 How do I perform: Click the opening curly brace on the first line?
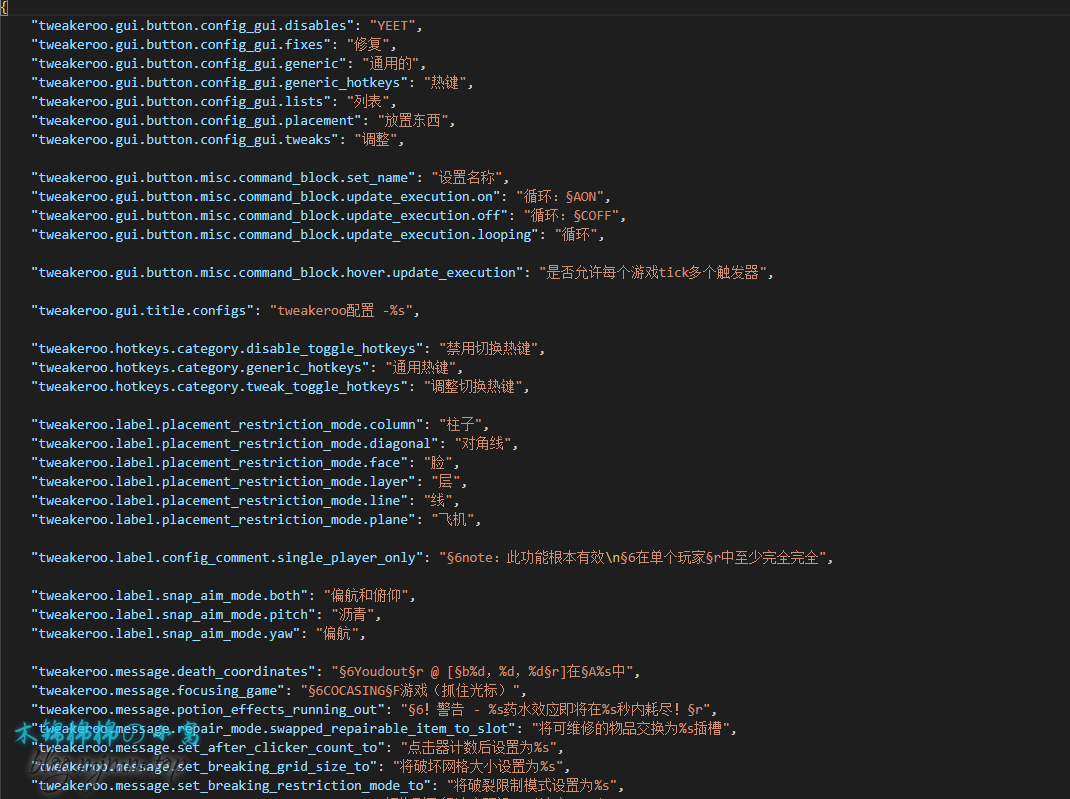pos(4,8)
